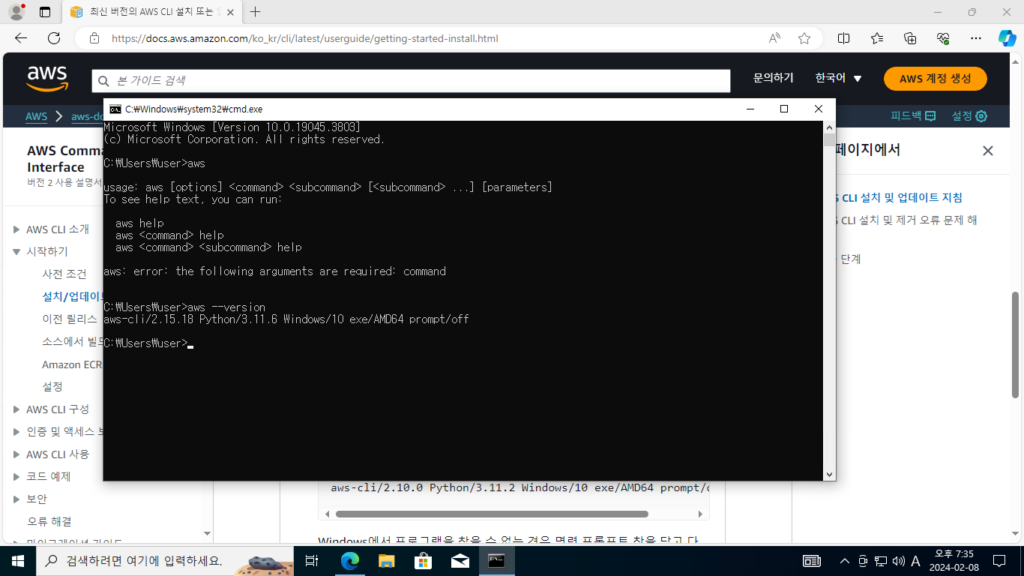Click the 본 가이드 검색 search field
Image resolution: width=1024 pixels, height=576 pixels.
click(411, 81)
